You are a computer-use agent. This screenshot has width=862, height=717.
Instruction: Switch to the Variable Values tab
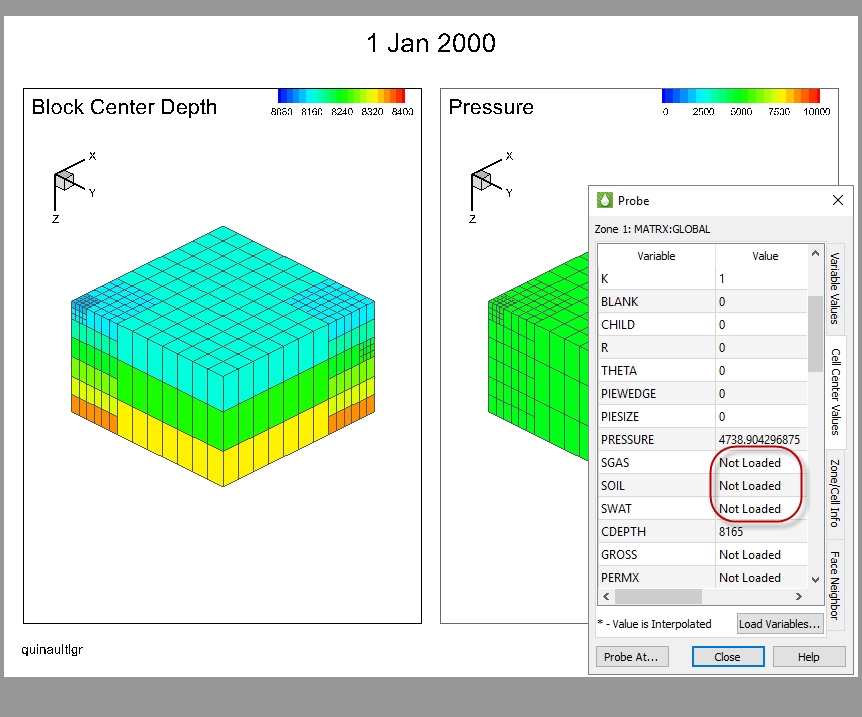coord(836,288)
